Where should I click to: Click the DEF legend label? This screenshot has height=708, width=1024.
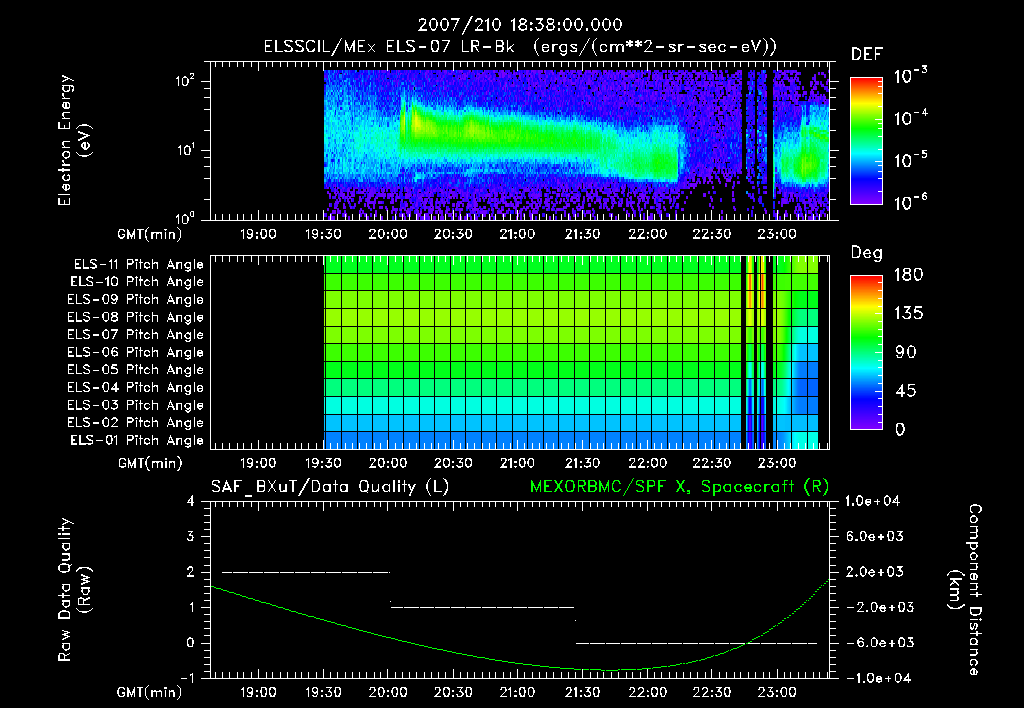pos(867,55)
